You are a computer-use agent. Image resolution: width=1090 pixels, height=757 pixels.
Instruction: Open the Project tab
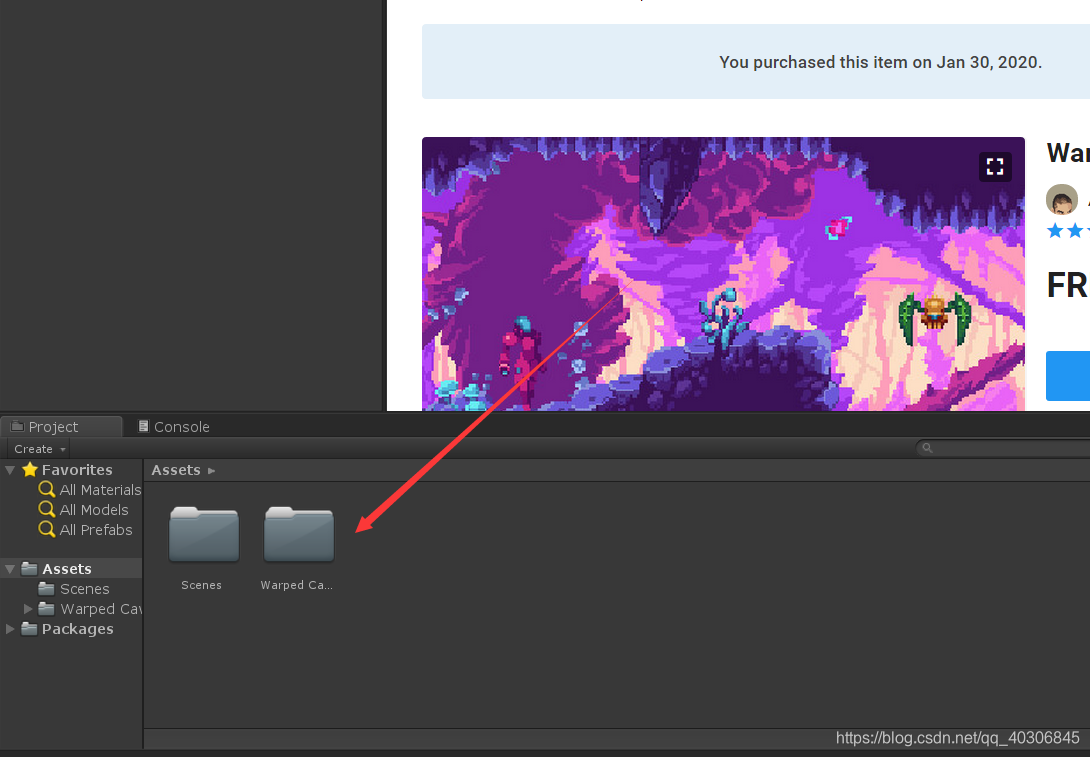pos(60,427)
